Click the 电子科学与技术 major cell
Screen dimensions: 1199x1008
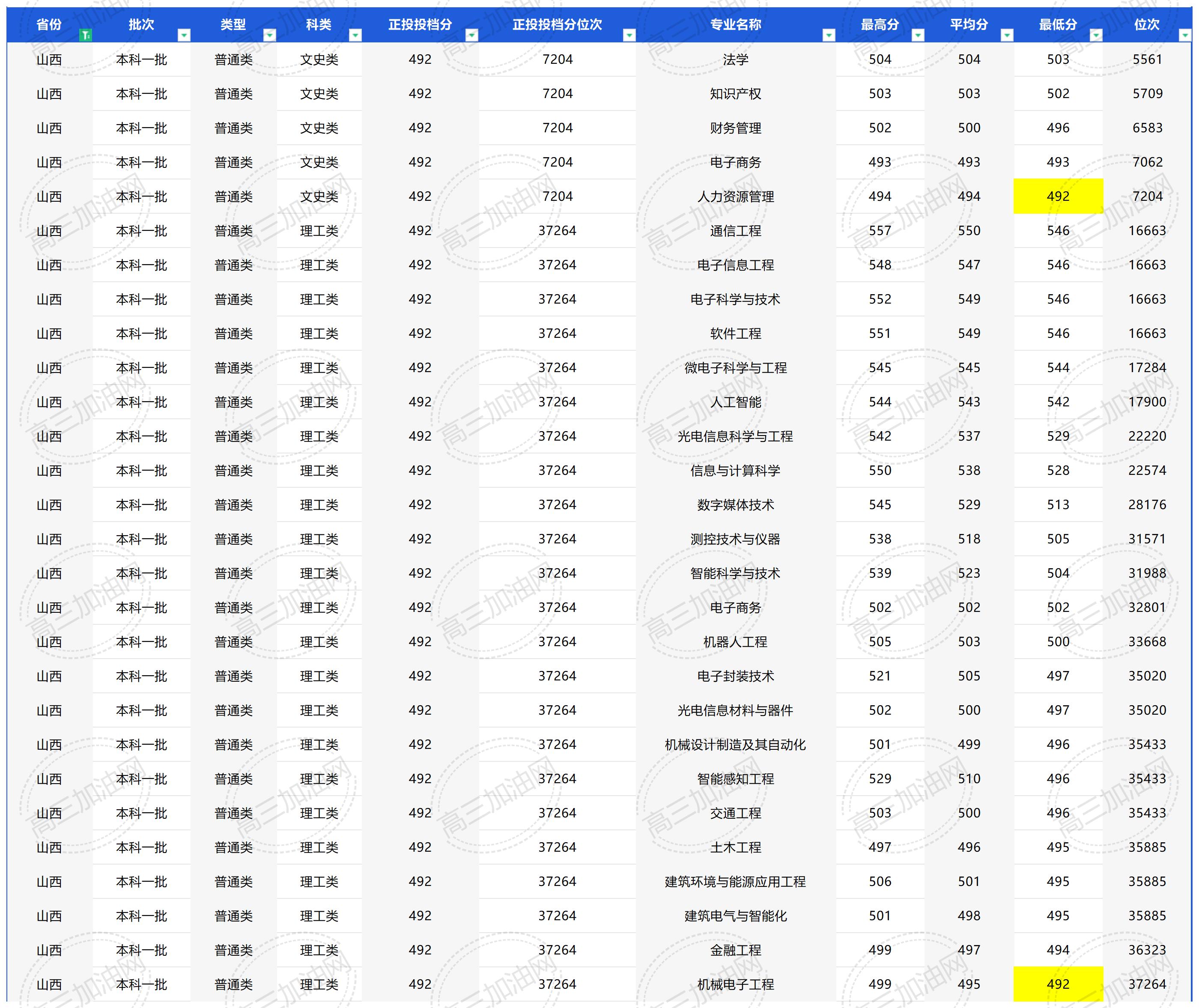(736, 299)
